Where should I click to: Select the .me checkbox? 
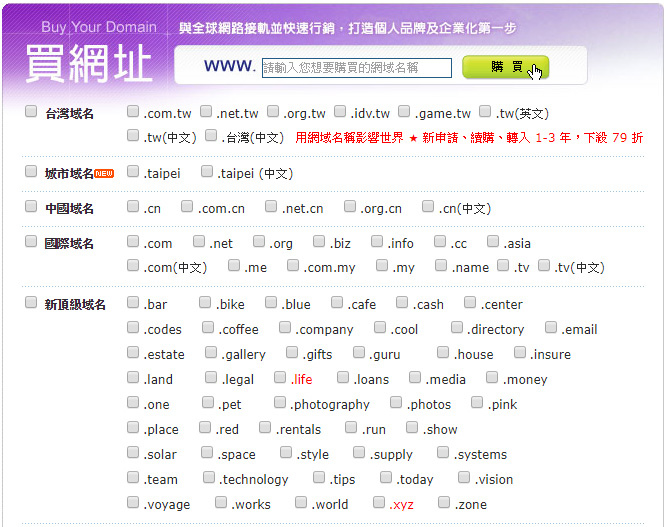click(x=234, y=266)
